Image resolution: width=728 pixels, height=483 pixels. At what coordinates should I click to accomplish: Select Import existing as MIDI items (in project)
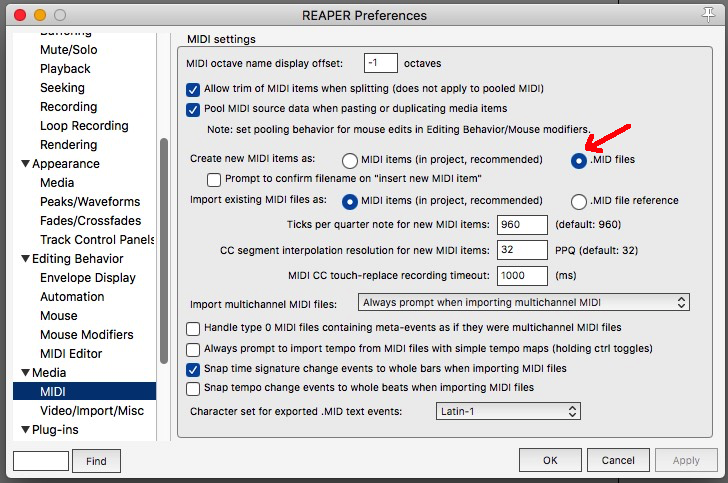point(350,202)
